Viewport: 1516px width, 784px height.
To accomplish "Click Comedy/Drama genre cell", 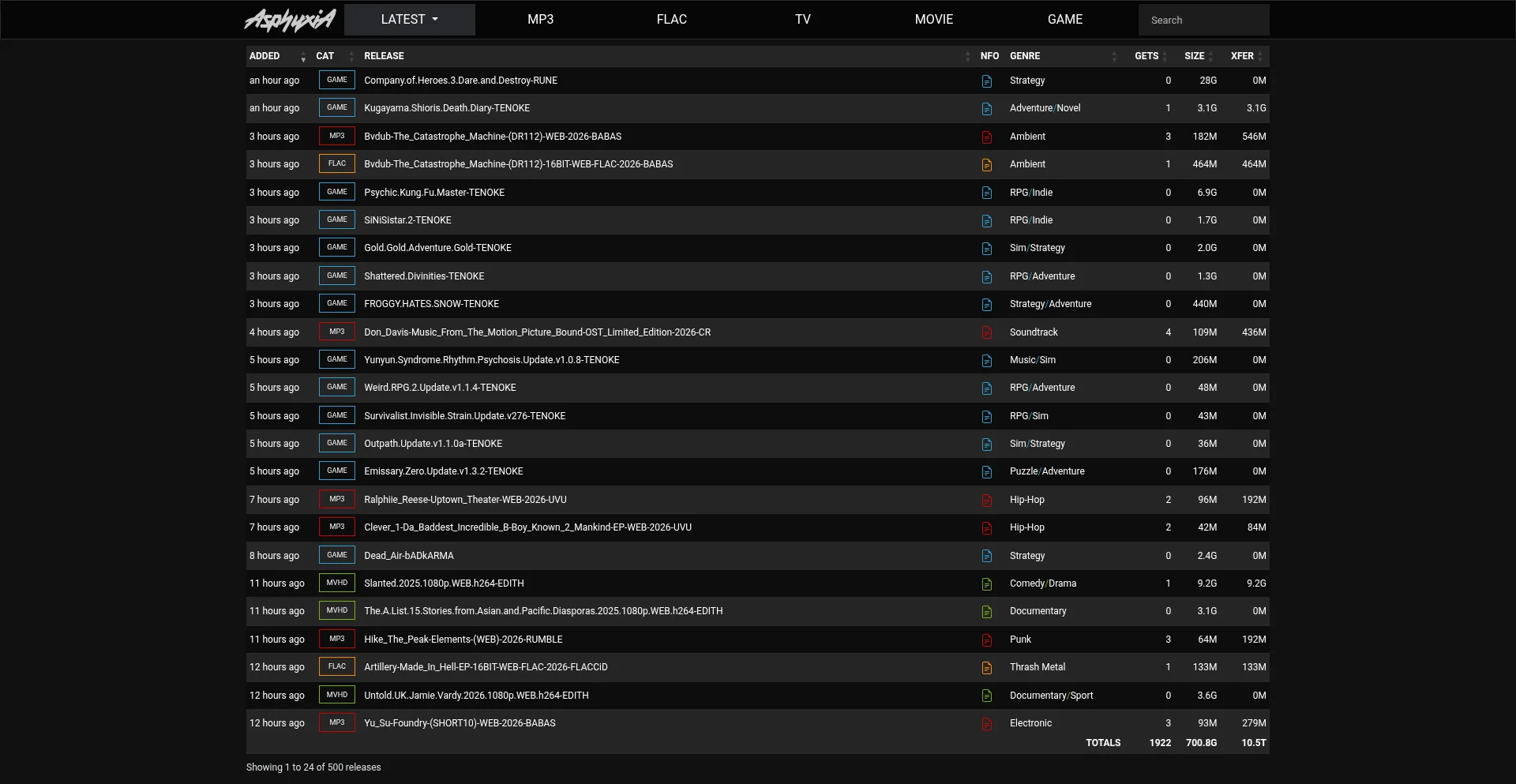I will point(1043,583).
